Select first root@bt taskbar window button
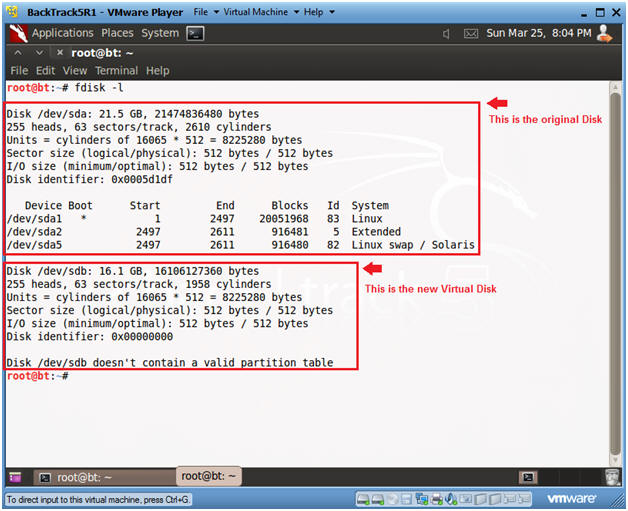Viewport: 628px width, 511px height. pos(105,477)
